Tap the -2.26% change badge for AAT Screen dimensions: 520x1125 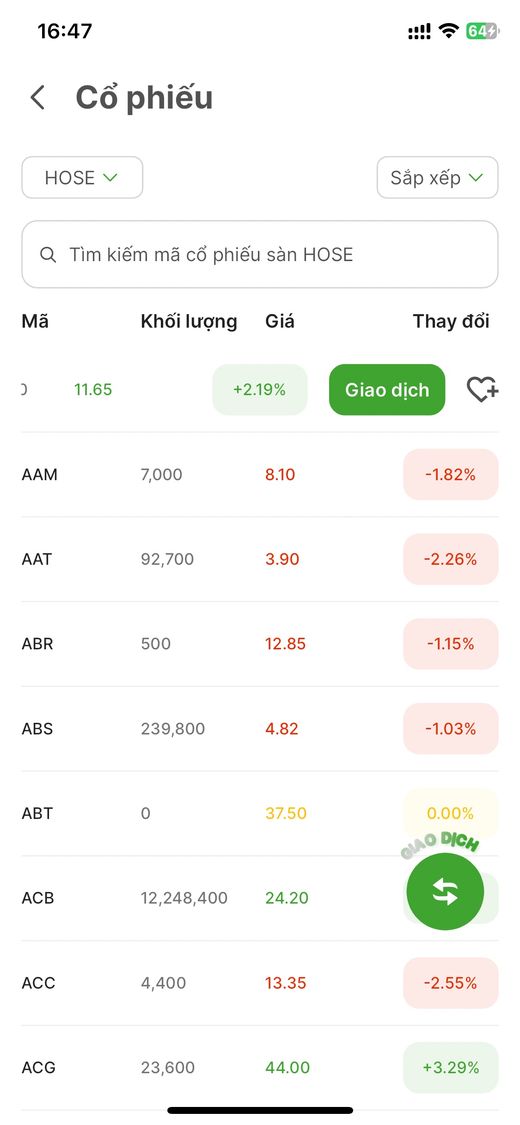pyautogui.click(x=450, y=559)
